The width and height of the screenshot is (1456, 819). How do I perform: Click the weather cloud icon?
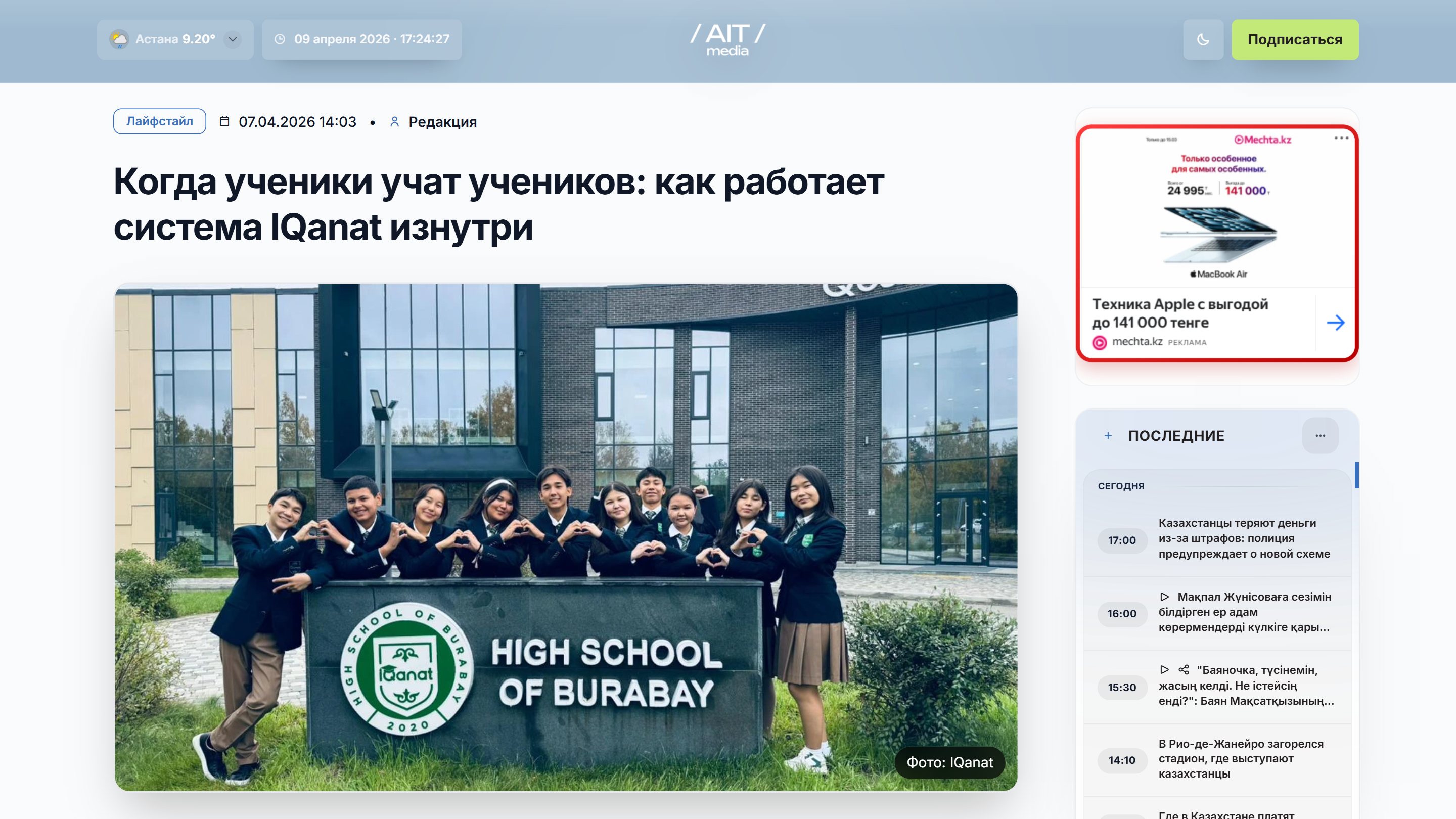tap(119, 39)
